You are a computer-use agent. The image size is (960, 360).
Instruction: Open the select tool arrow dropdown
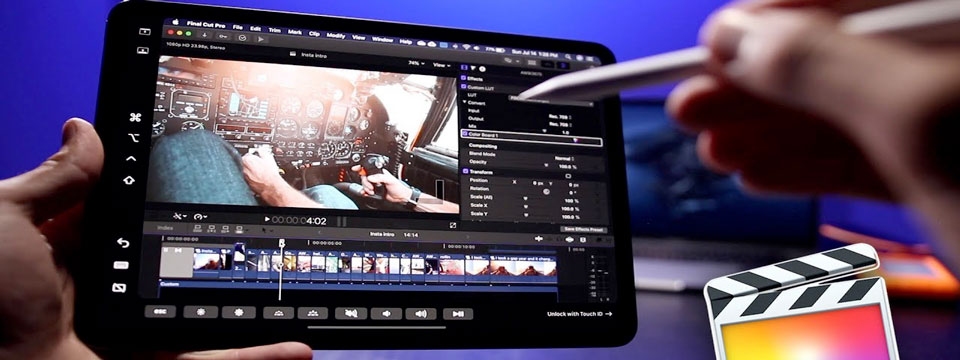pyautogui.click(x=267, y=231)
